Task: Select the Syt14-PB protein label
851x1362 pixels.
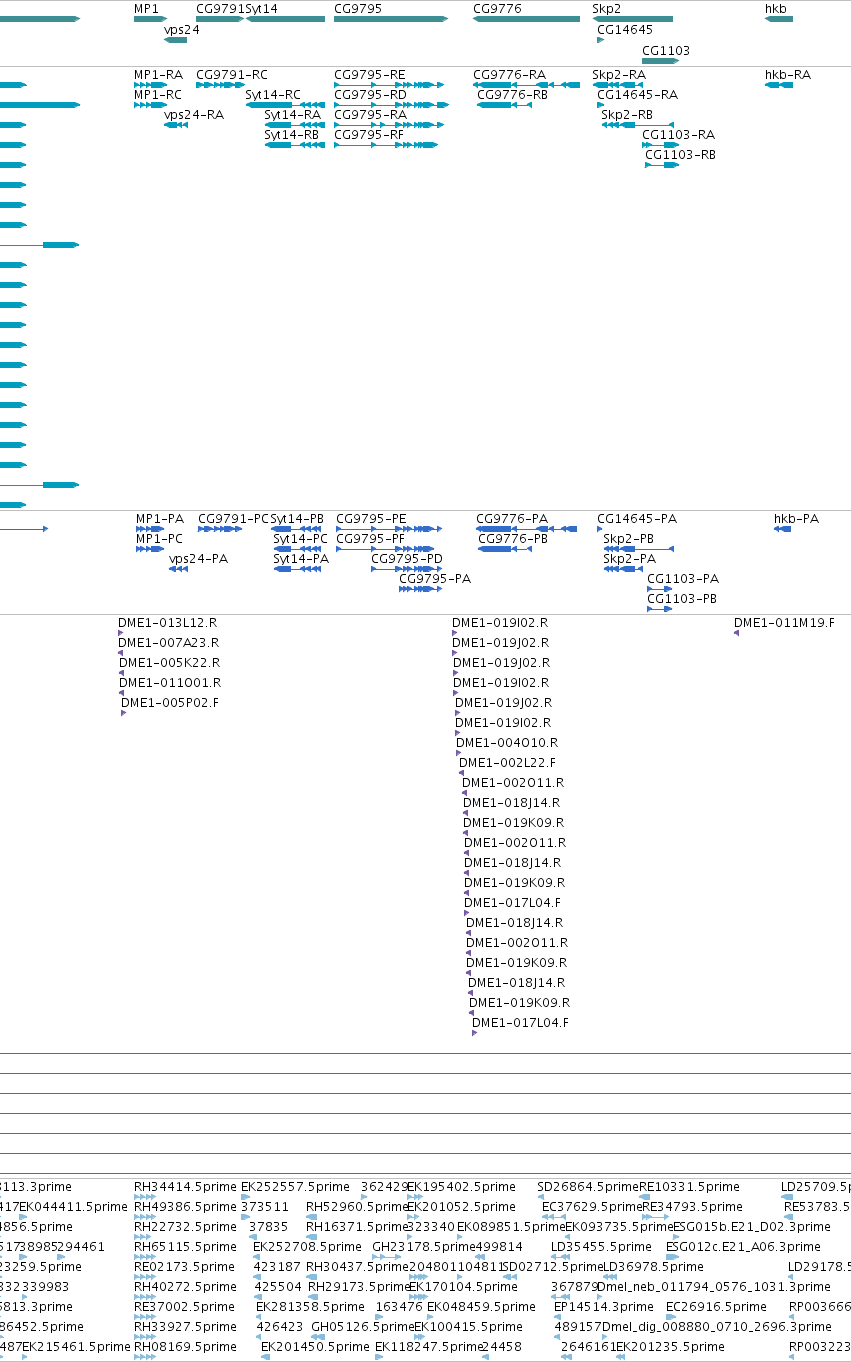Action: click(298, 518)
